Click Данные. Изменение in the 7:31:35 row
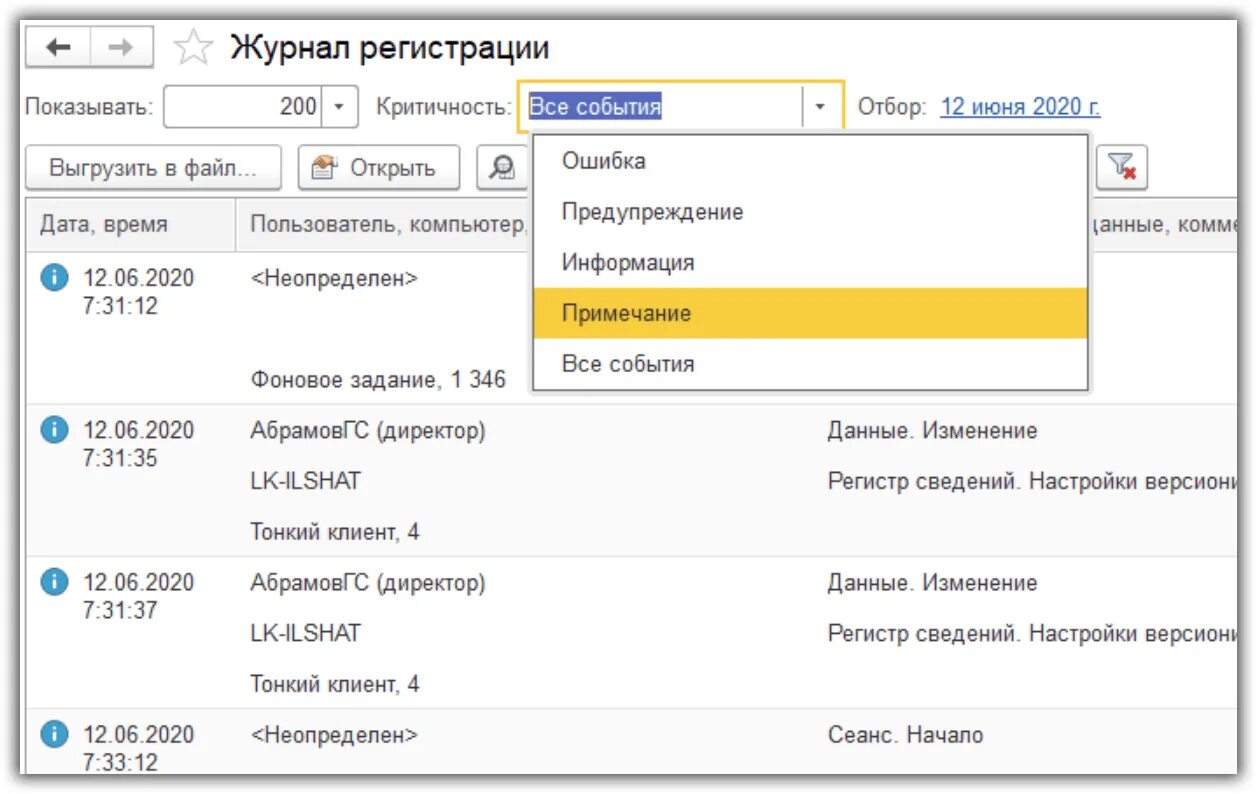The width and height of the screenshot is (1257, 794). point(932,431)
